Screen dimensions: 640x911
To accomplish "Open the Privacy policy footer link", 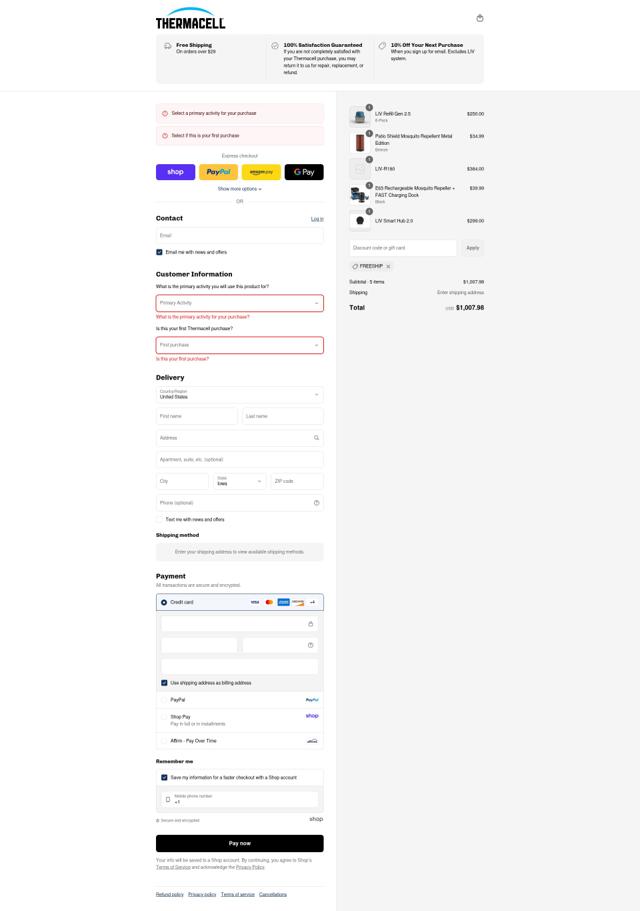I will click(202, 894).
